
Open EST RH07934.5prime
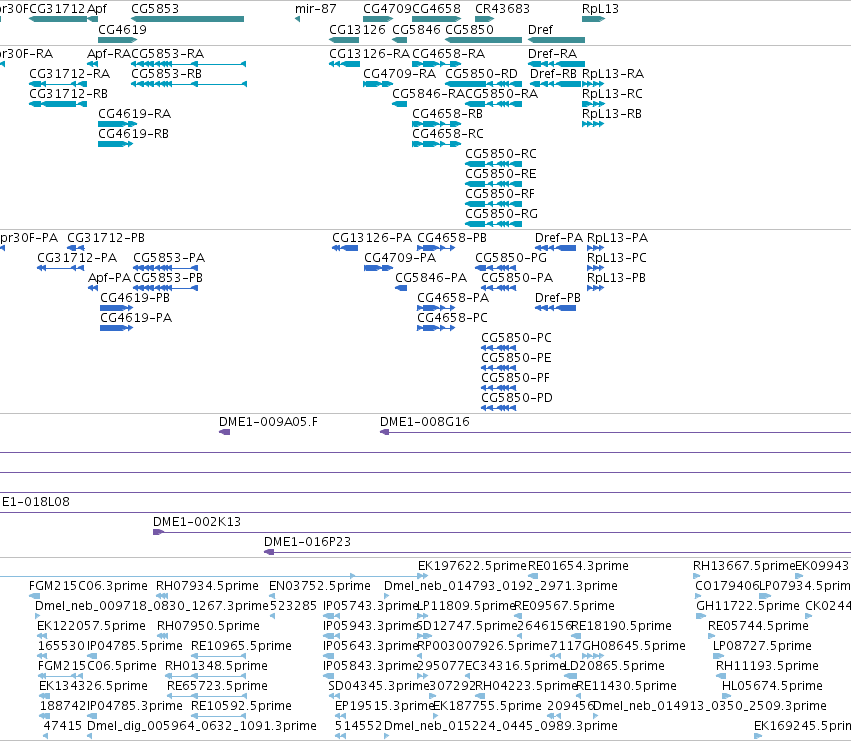point(207,586)
